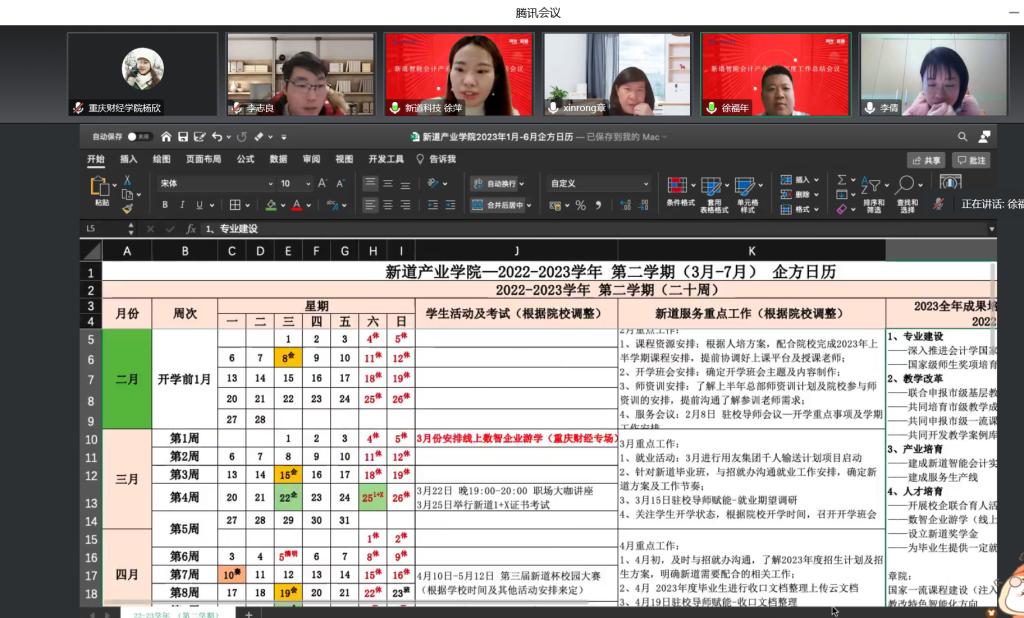Click the Save icon in quick access toolbar
The height and width of the screenshot is (618, 1024).
click(183, 137)
